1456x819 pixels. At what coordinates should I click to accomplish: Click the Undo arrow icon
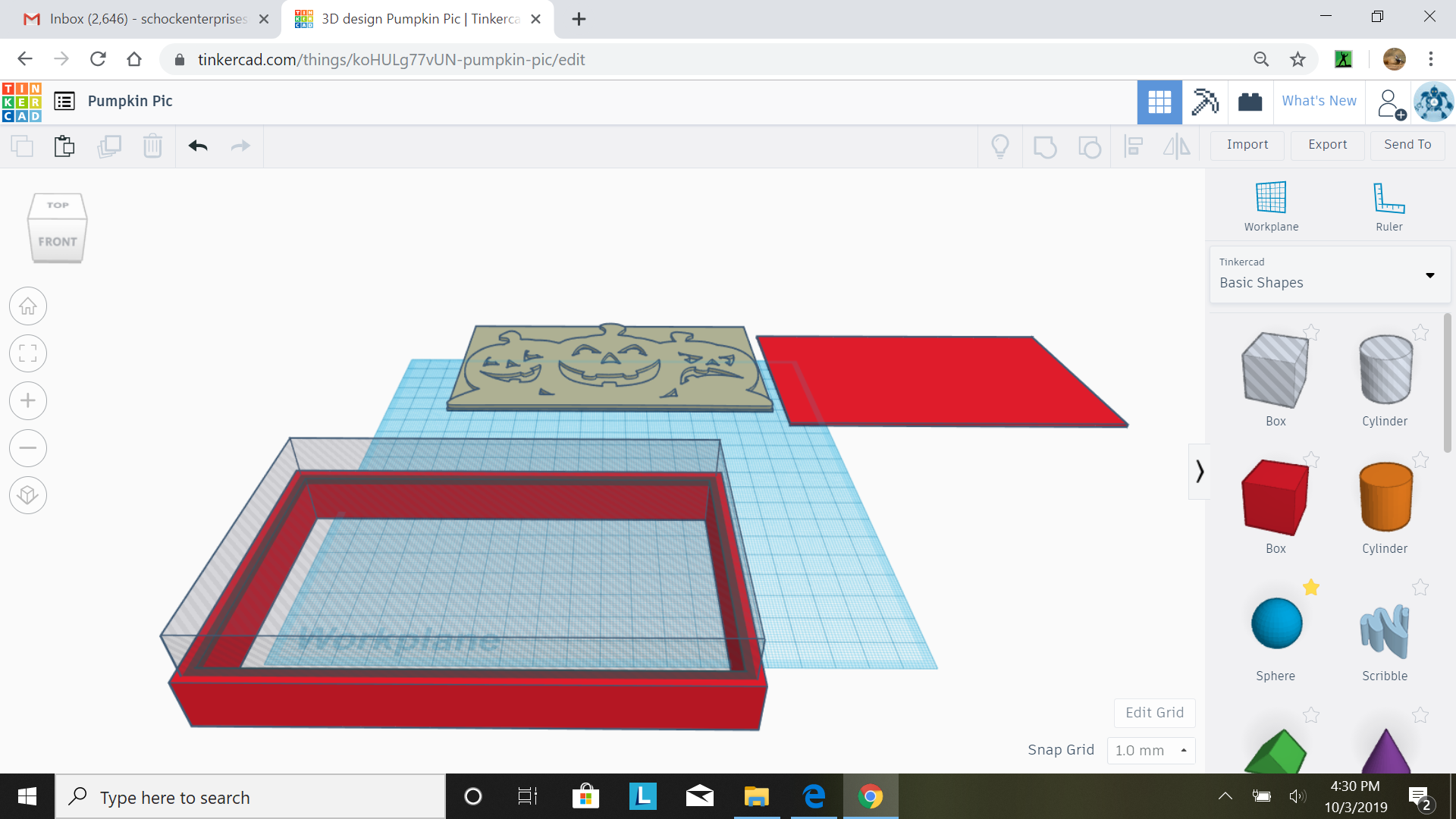[197, 146]
